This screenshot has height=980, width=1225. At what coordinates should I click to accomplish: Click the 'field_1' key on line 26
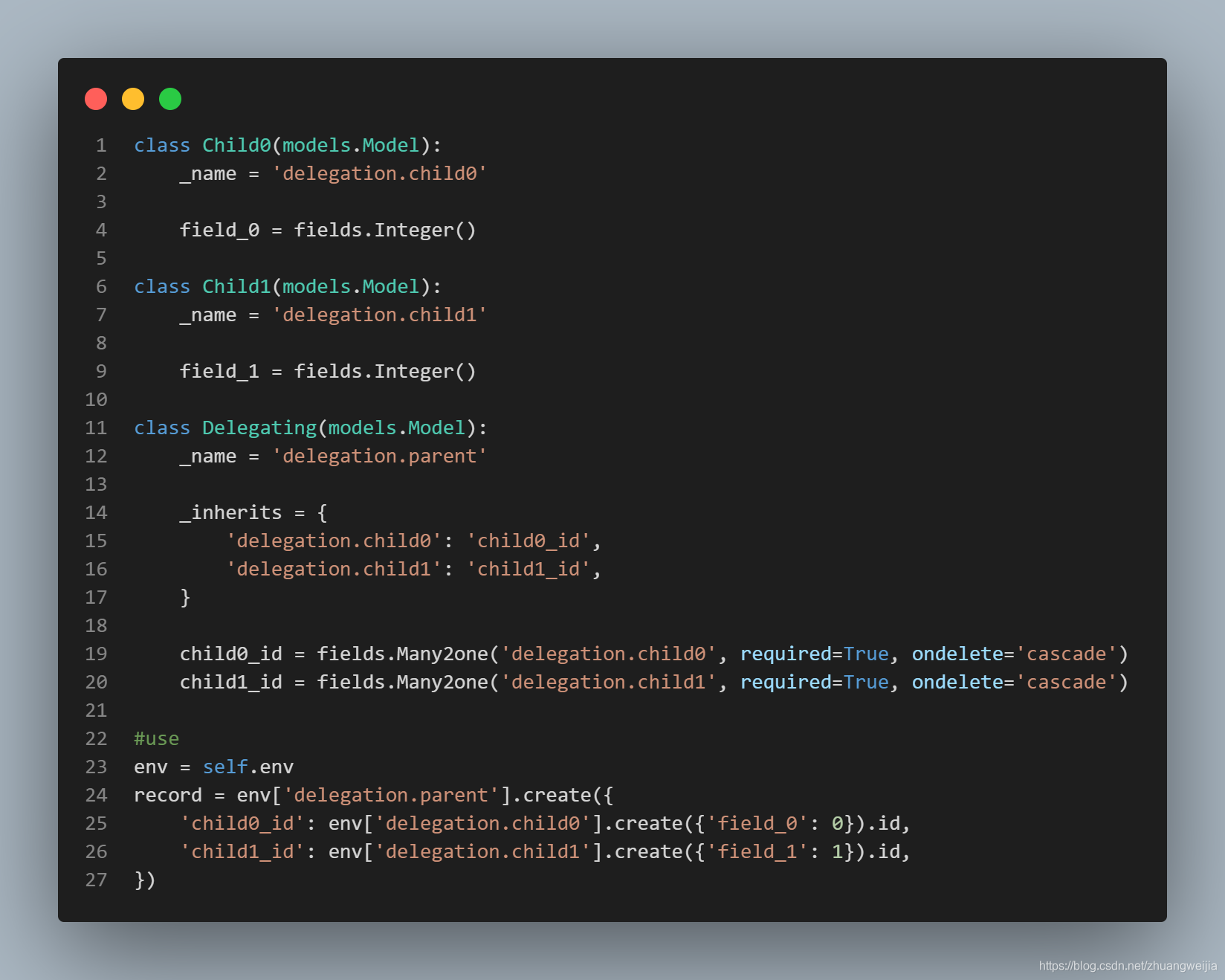757,851
